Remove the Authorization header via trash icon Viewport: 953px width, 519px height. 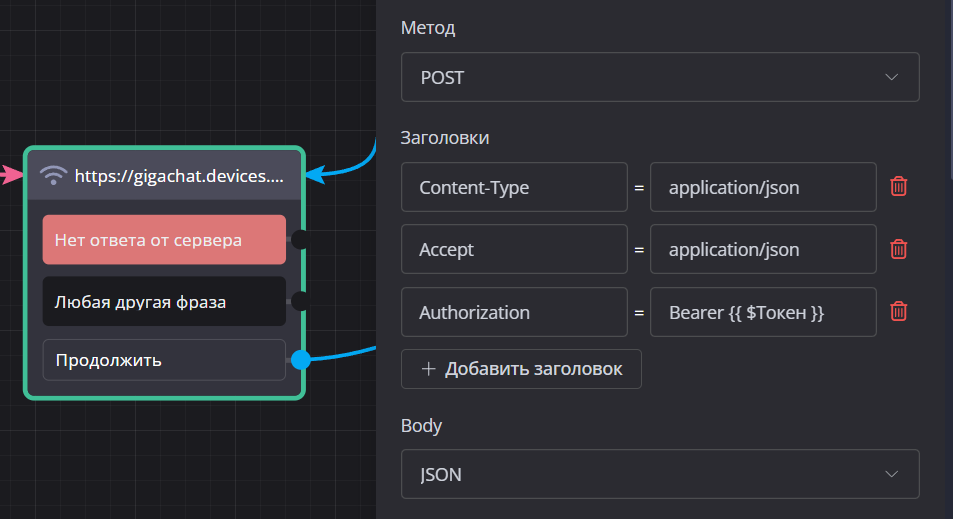click(x=898, y=312)
